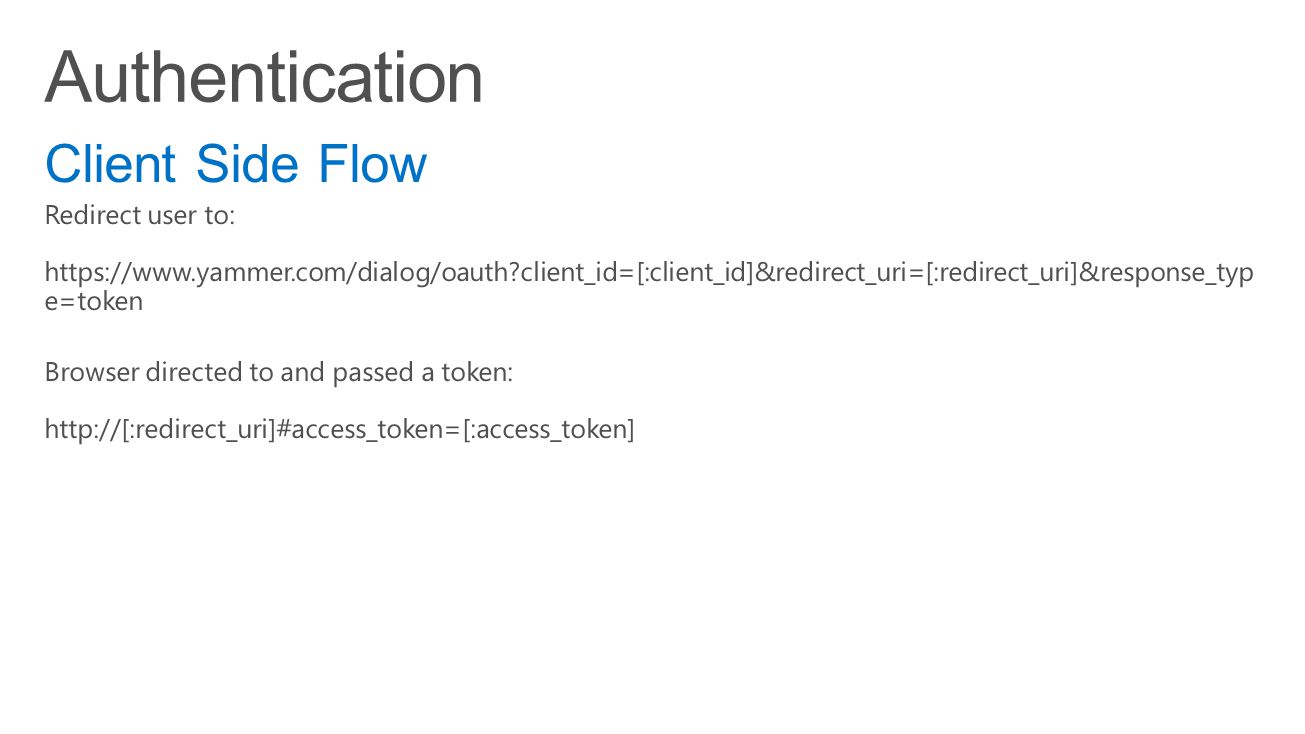Screen dimensions: 1305x734
Task: Click "&redirect_uri=" parameter in the yammer URL
Action: (x=840, y=273)
